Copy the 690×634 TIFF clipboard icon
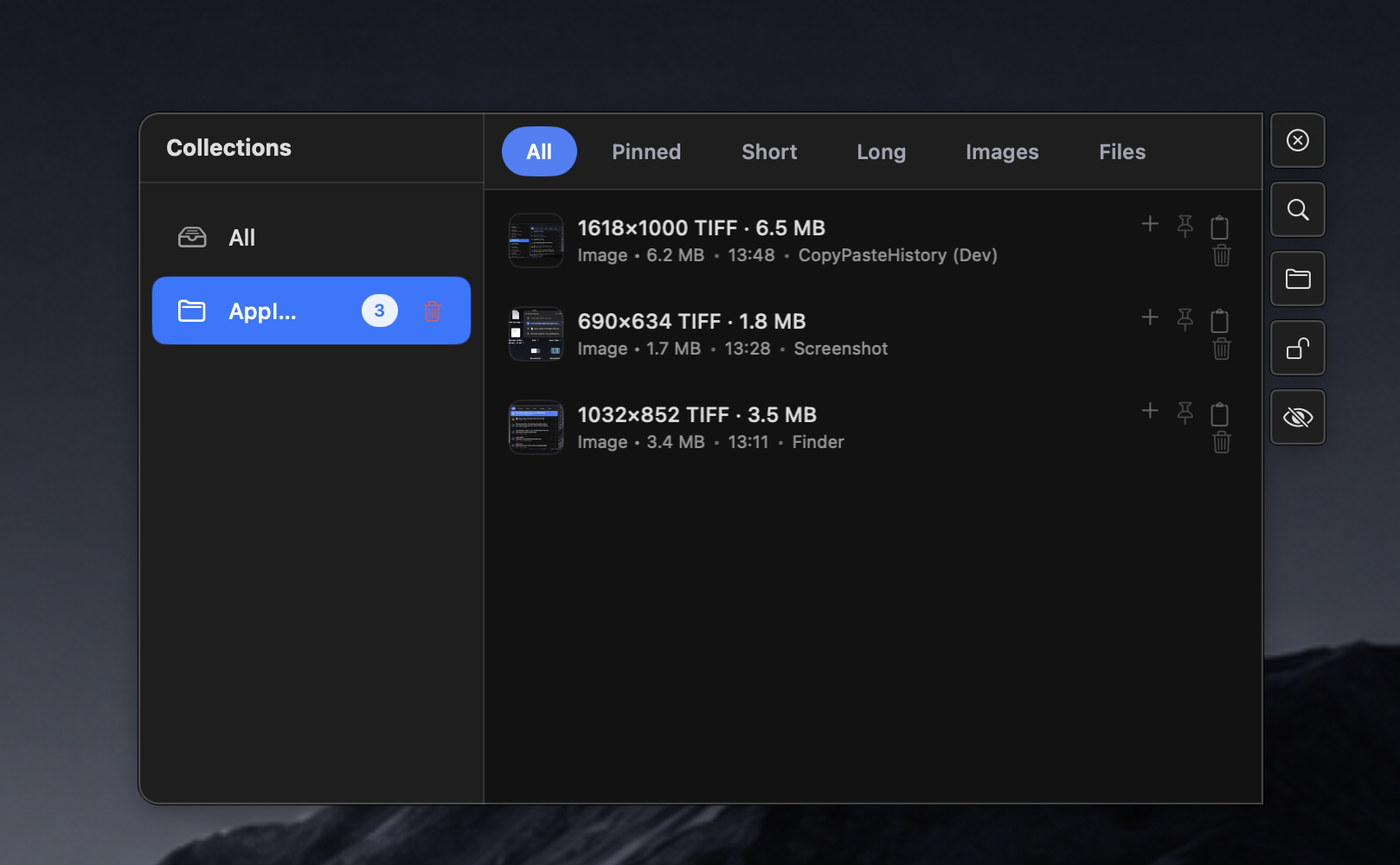This screenshot has height=865, width=1400. tap(1219, 321)
